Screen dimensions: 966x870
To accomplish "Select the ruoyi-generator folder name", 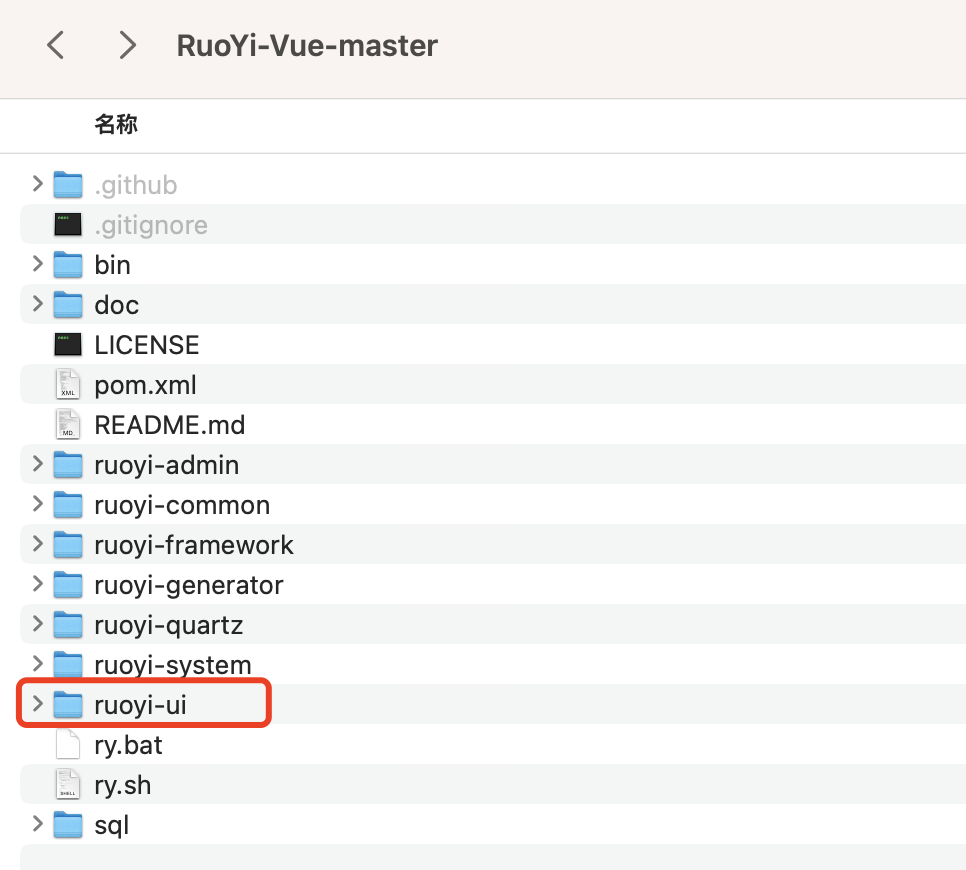I will [189, 585].
